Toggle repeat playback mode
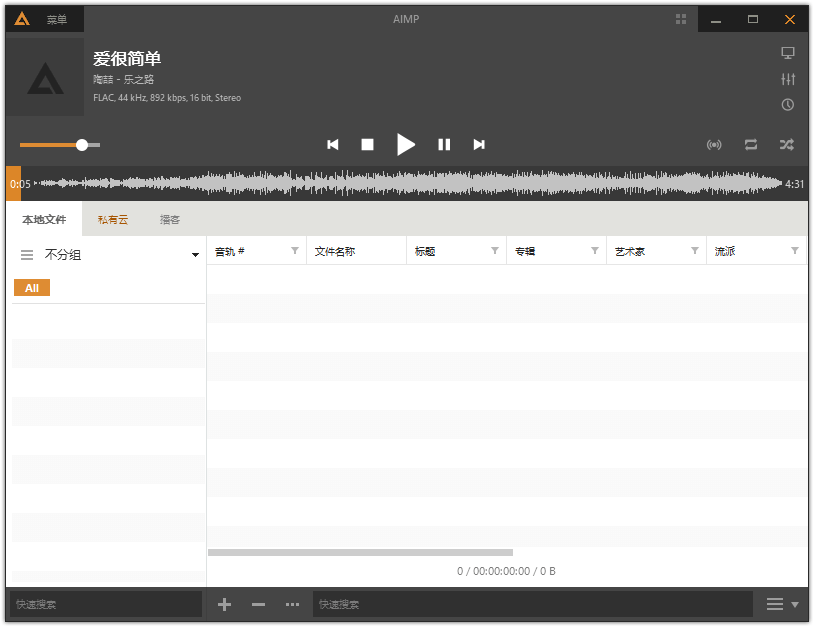814x627 pixels. tap(750, 144)
